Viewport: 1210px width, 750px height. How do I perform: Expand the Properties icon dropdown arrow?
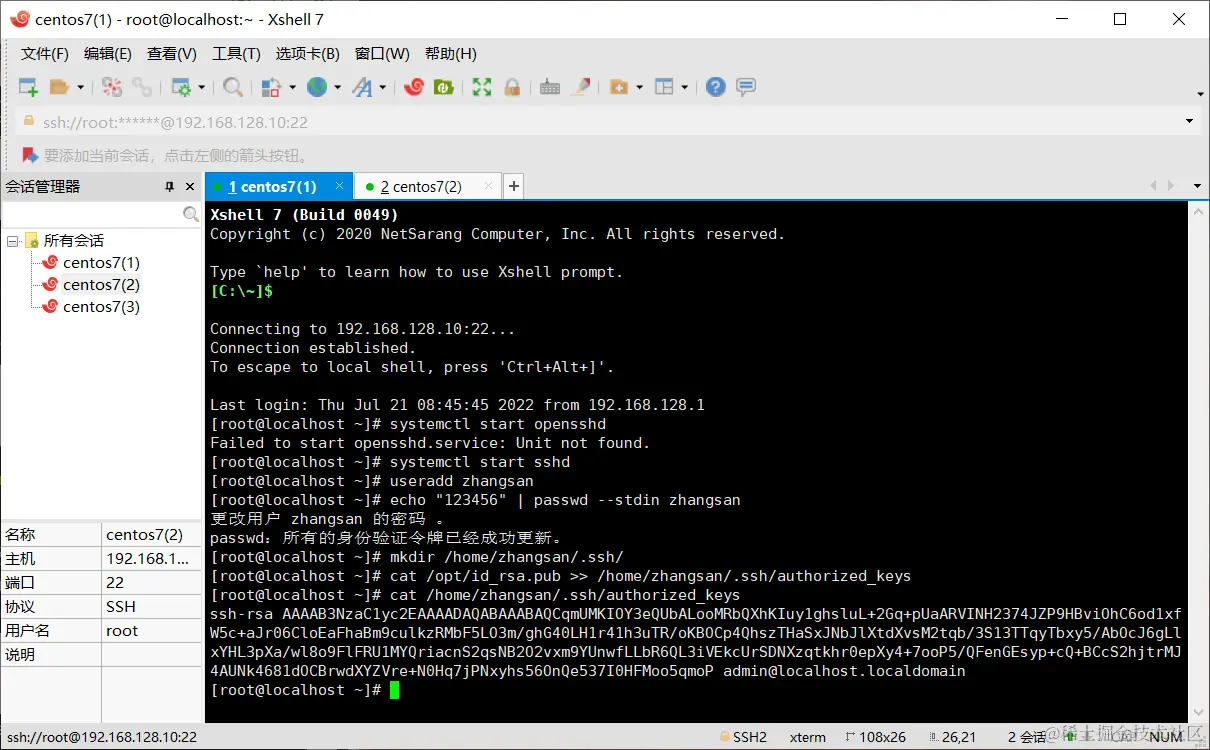201,88
